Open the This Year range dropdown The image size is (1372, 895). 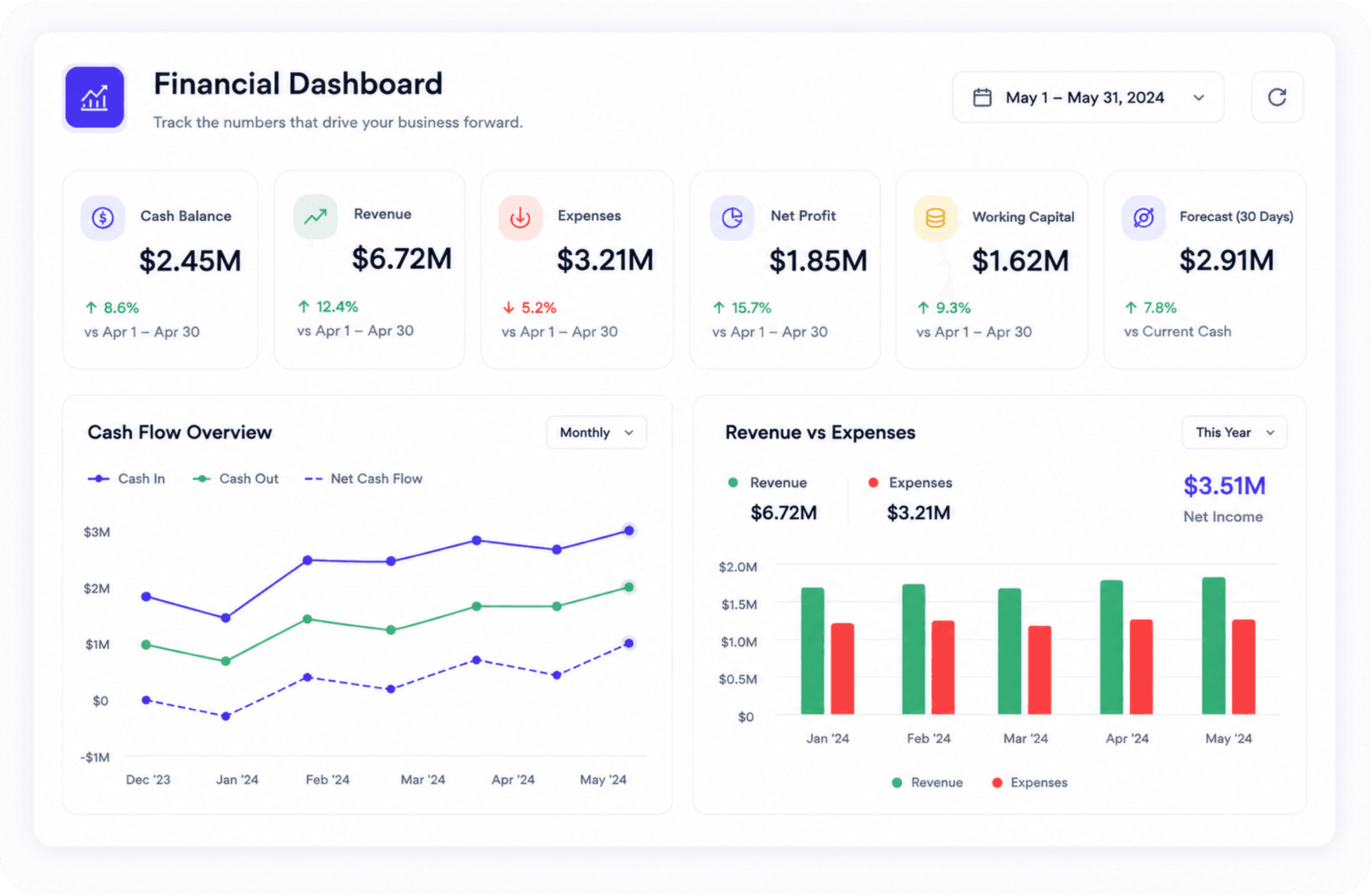(x=1234, y=432)
